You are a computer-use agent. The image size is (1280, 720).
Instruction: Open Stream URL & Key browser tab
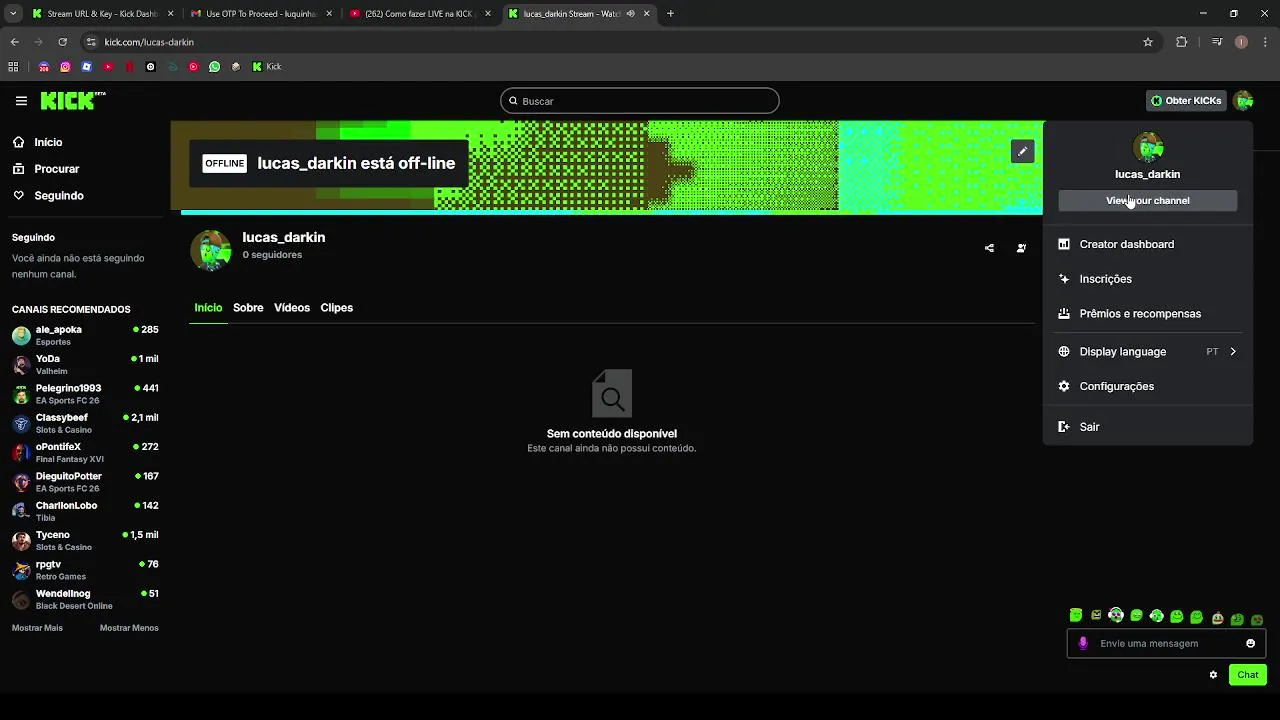[102, 14]
